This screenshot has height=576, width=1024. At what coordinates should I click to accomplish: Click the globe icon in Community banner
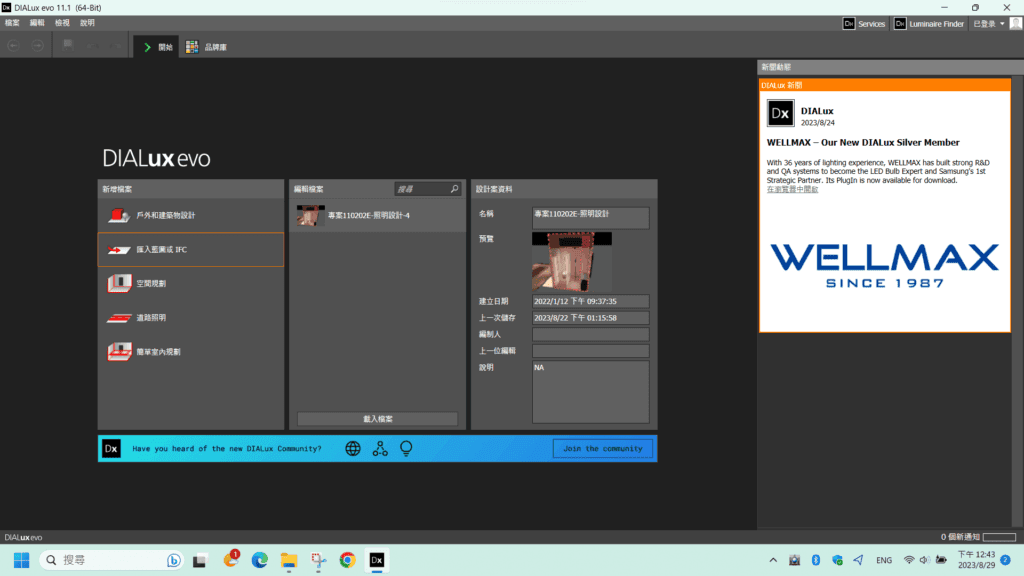(353, 449)
